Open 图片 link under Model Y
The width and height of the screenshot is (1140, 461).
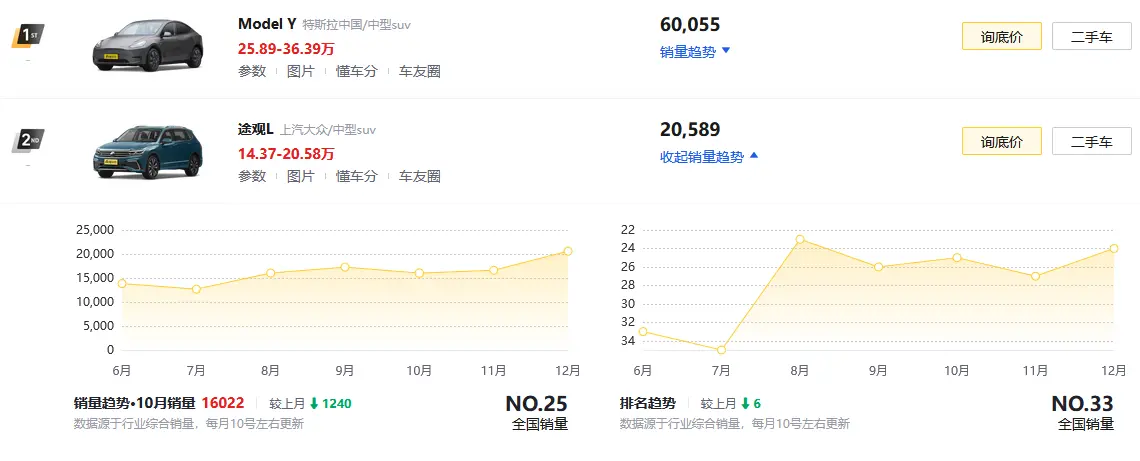[300, 71]
